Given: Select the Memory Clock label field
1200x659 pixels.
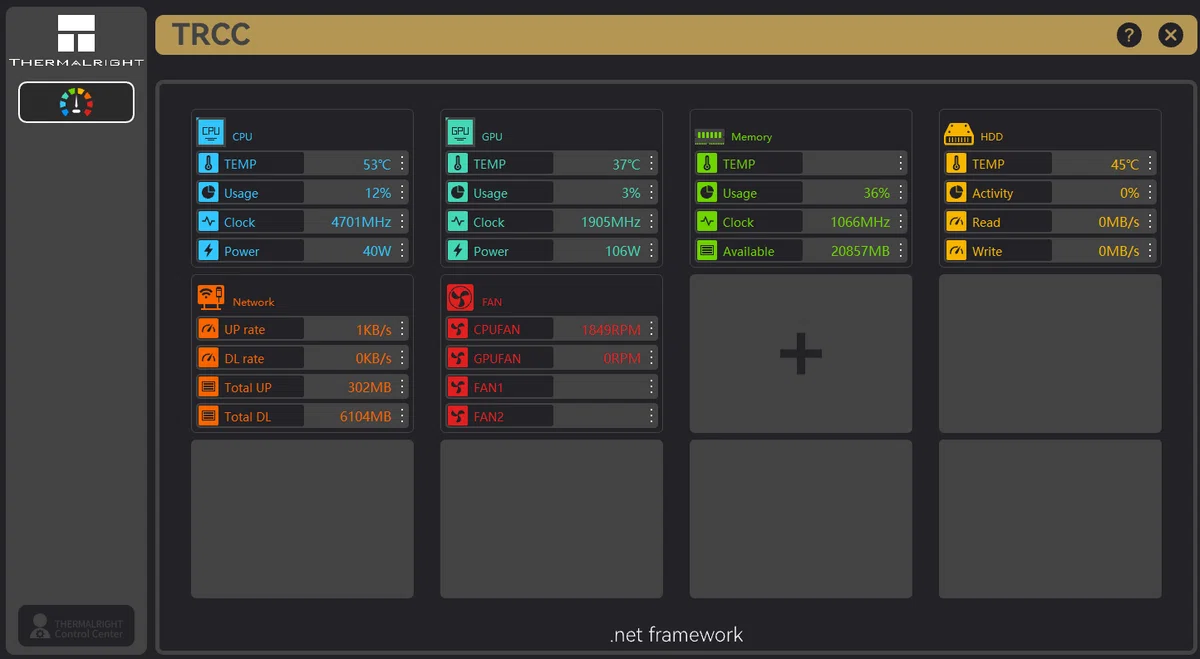Looking at the screenshot, I should point(761,221).
